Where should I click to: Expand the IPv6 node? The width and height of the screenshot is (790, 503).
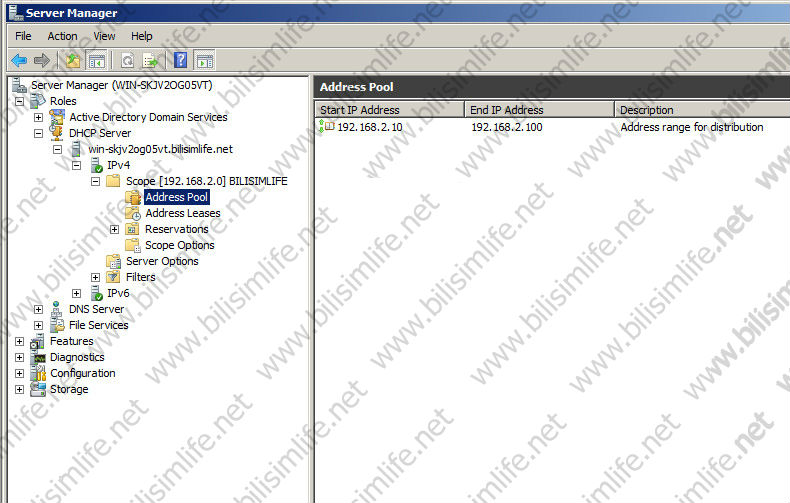[x=77, y=293]
